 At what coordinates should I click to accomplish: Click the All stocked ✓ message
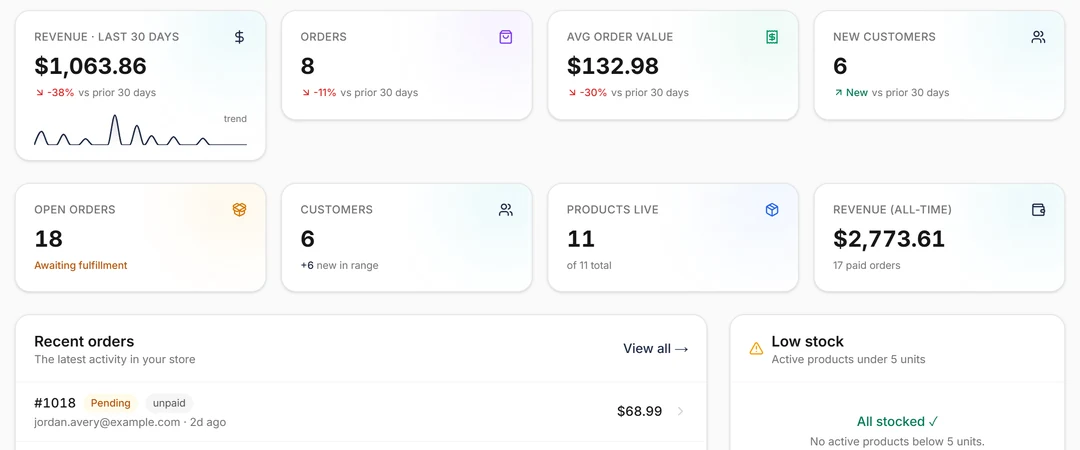(x=897, y=421)
